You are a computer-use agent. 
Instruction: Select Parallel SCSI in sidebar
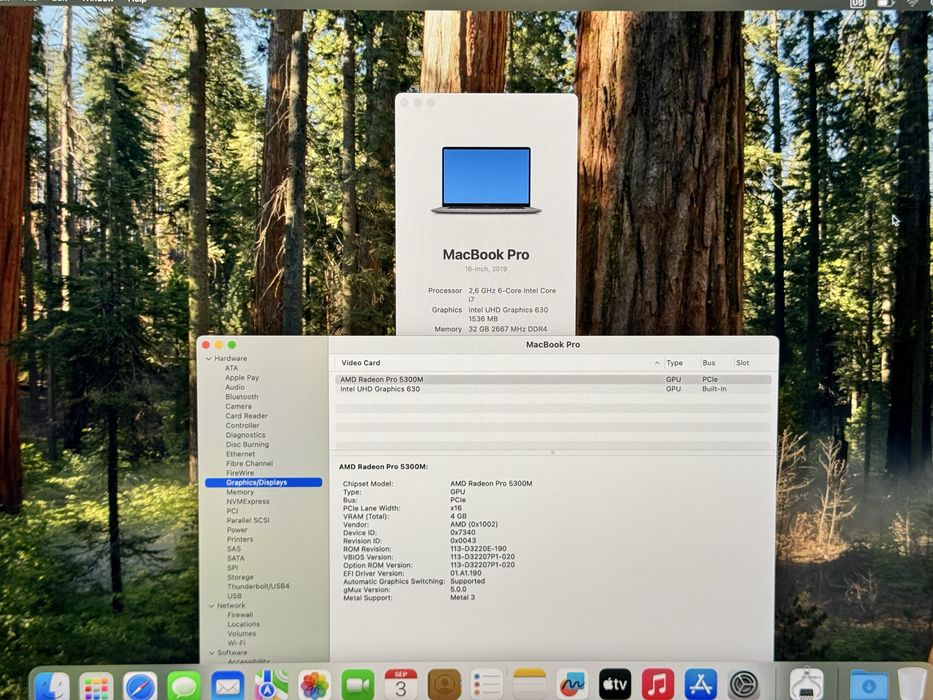tap(248, 520)
